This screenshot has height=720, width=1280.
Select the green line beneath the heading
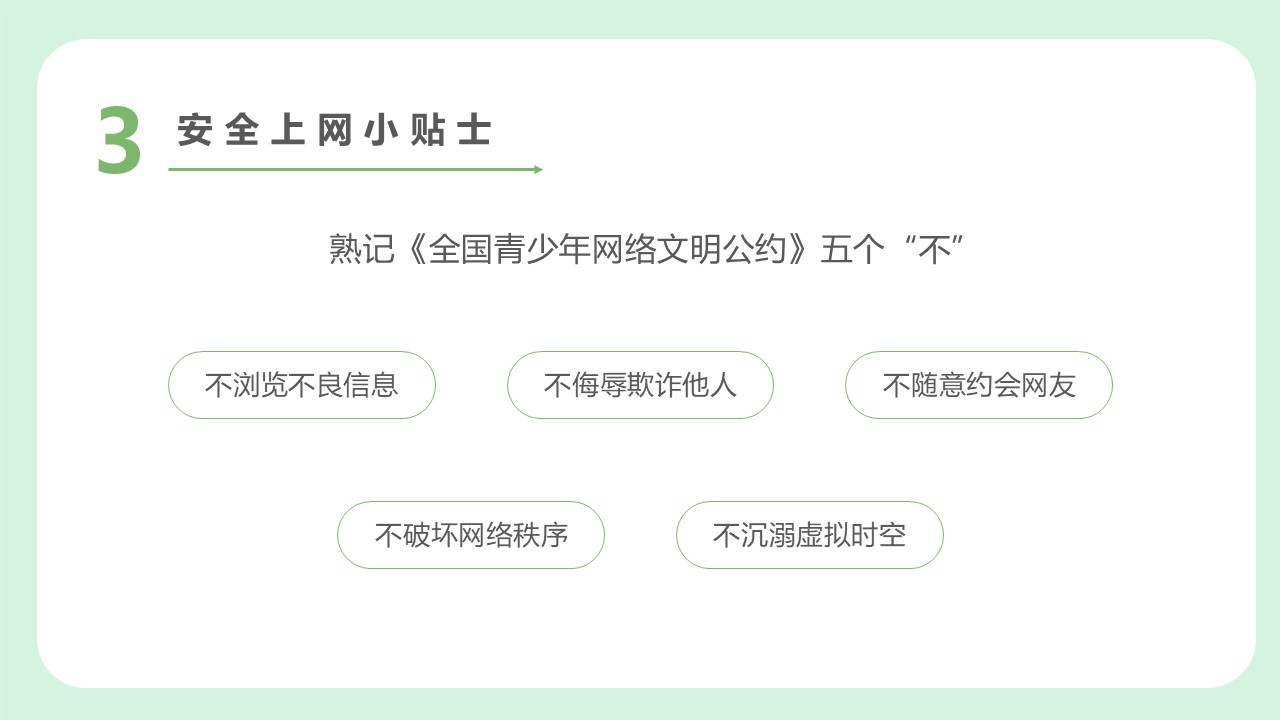pos(356,169)
